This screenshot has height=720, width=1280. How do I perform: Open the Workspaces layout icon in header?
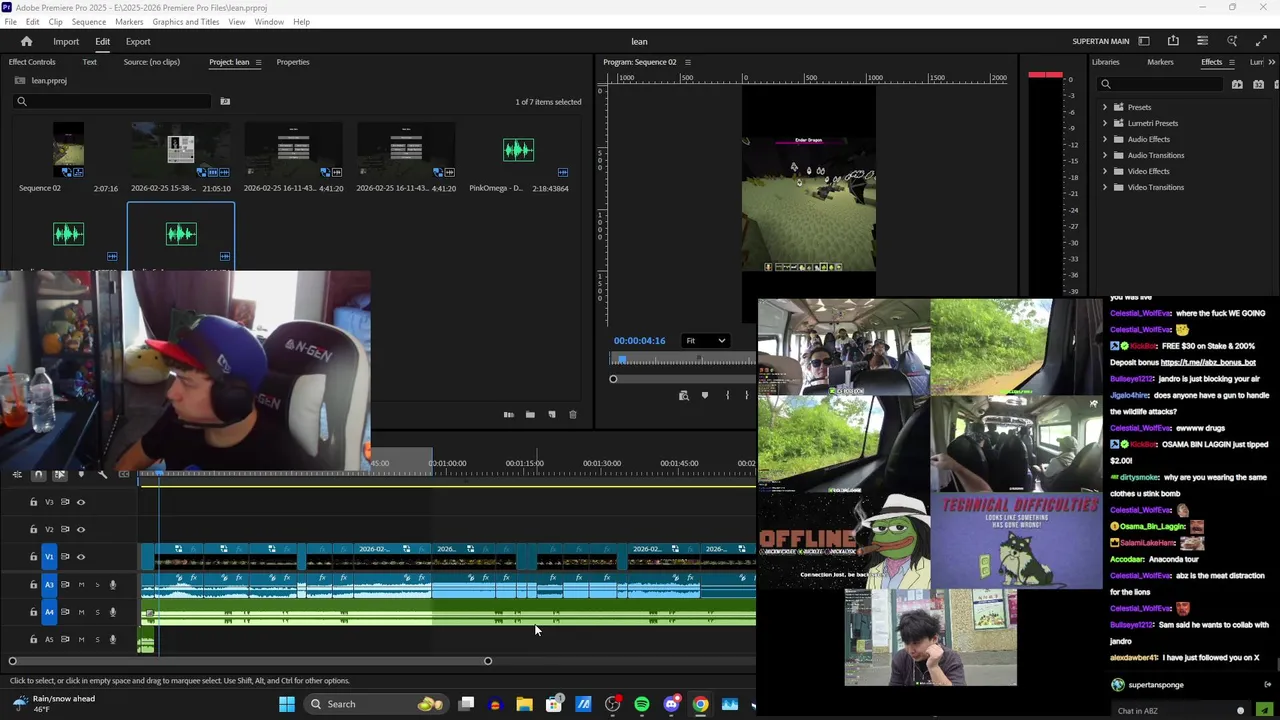pyautogui.click(x=1144, y=41)
